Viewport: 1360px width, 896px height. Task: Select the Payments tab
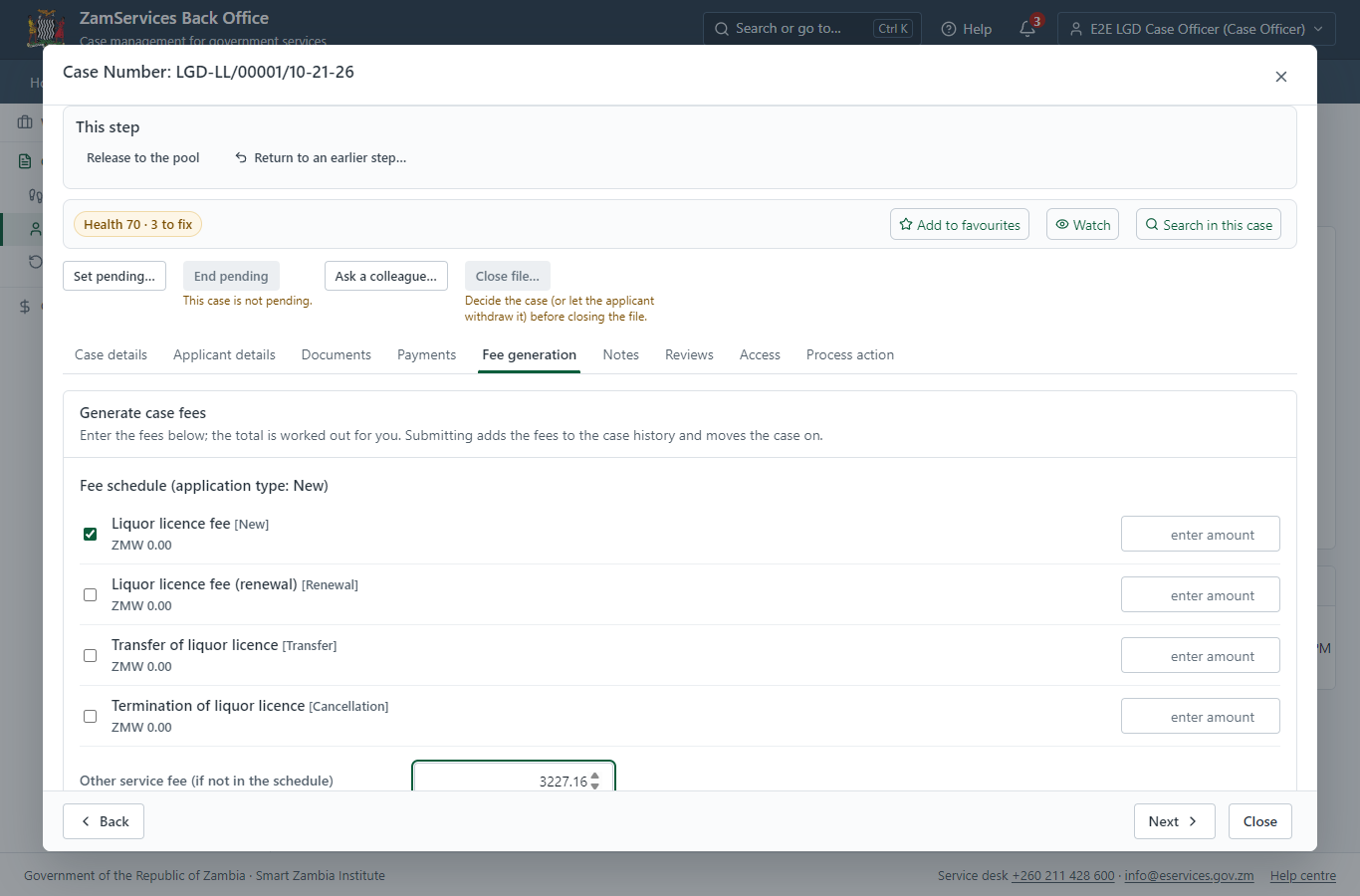[x=426, y=354]
